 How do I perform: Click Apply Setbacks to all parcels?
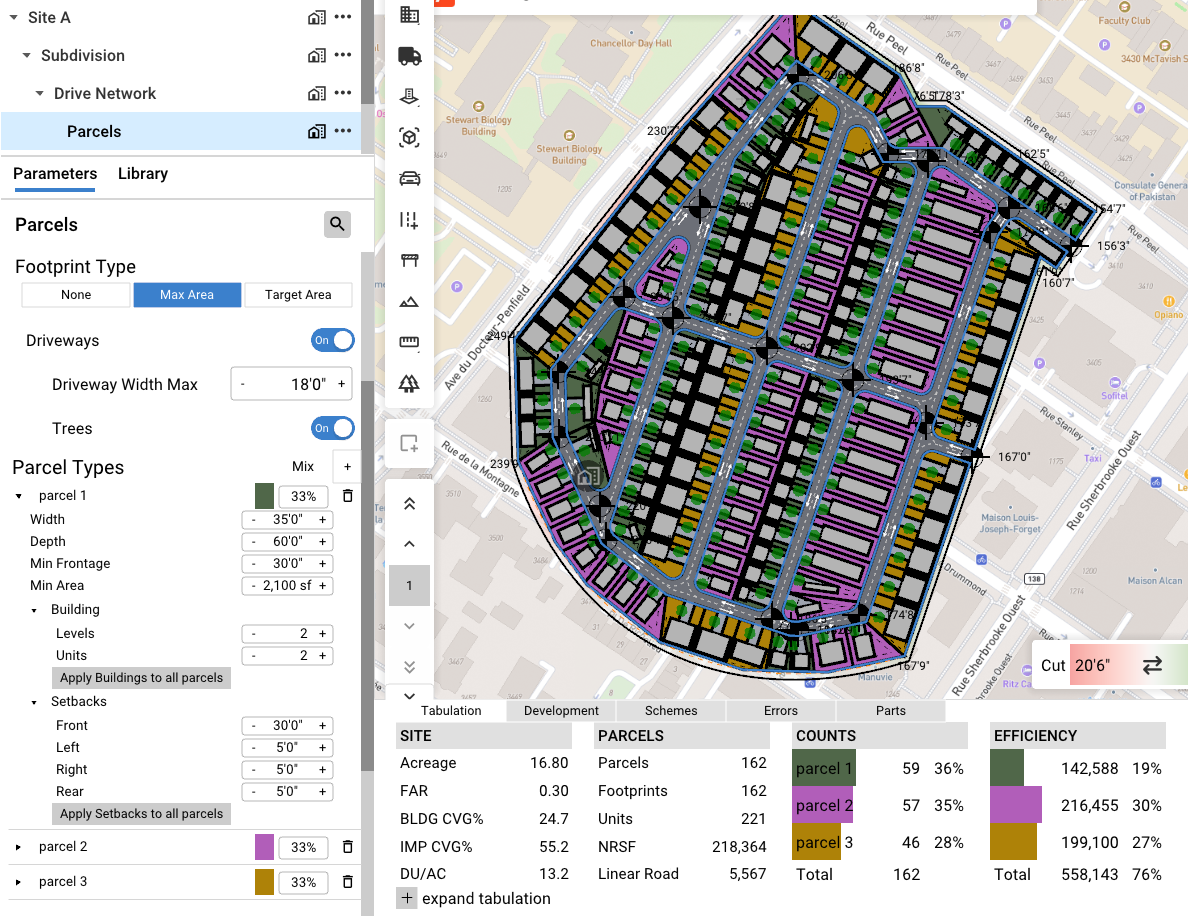(142, 814)
